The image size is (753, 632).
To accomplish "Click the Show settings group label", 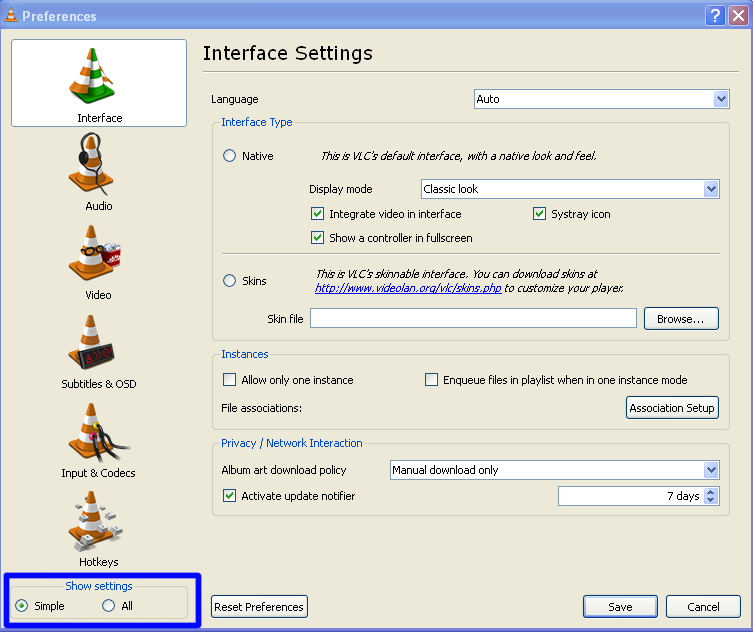I will pyautogui.click(x=98, y=586).
